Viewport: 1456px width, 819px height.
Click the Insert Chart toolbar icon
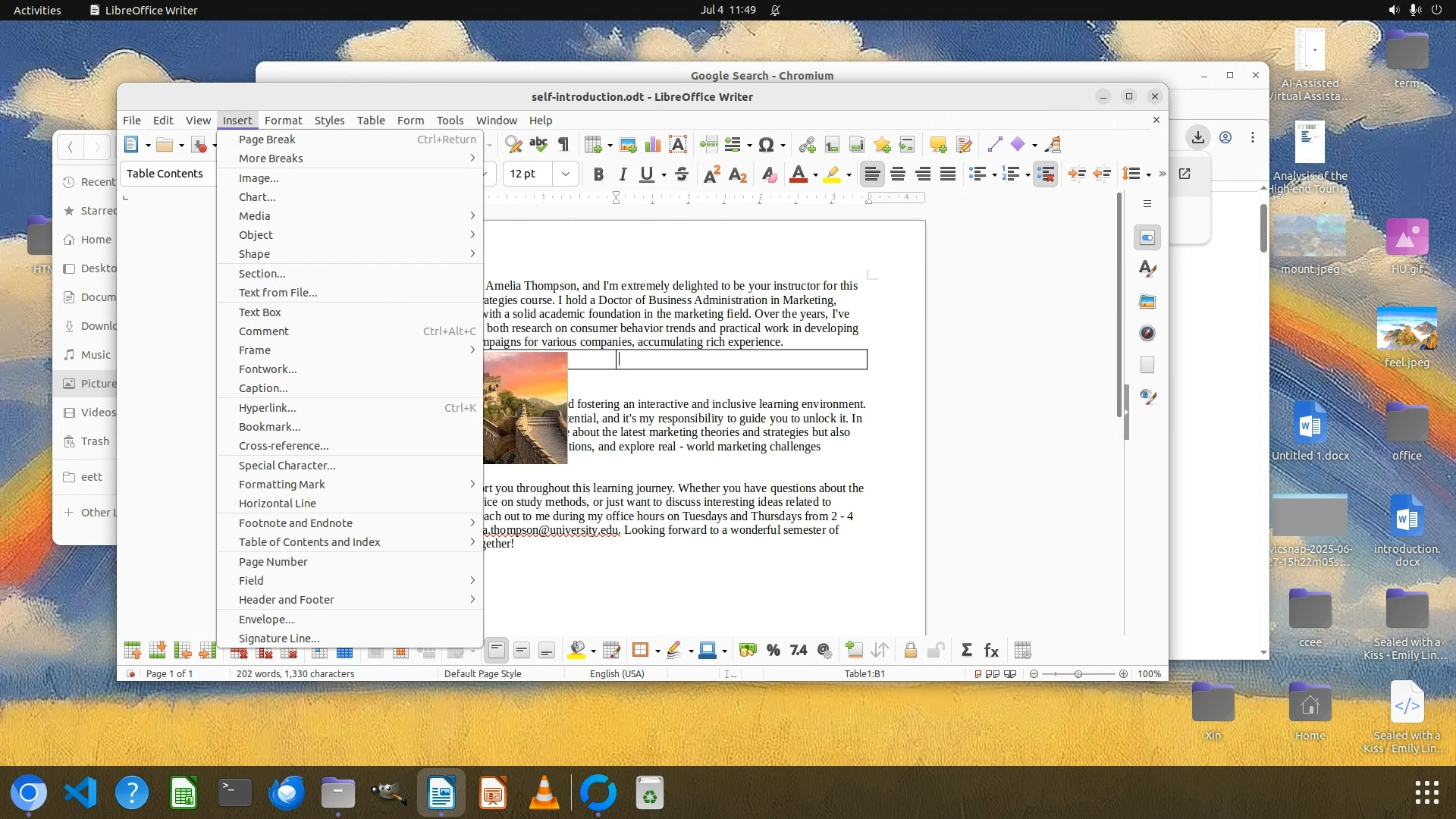652,145
